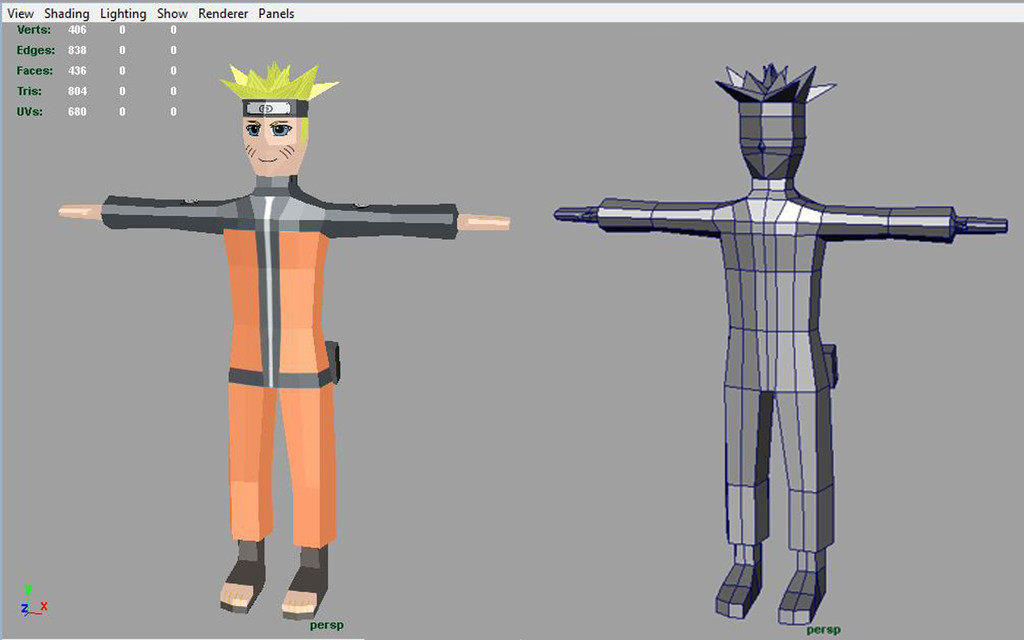This screenshot has width=1024, height=640.
Task: Open the Renderer menu
Action: click(223, 13)
